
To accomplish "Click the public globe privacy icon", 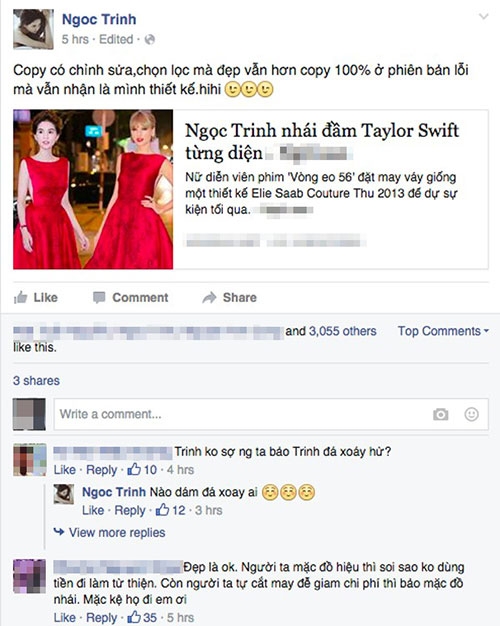I will pyautogui.click(x=150, y=40).
